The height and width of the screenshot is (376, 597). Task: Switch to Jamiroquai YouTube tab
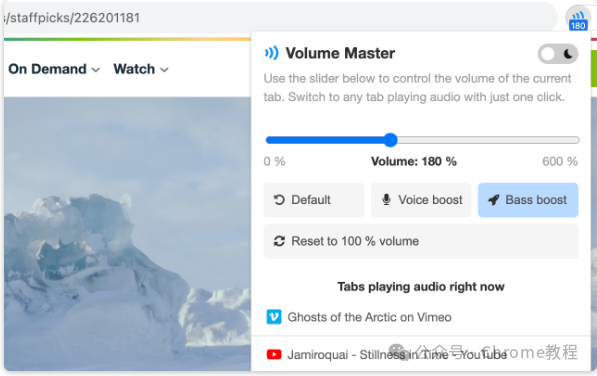coord(421,355)
